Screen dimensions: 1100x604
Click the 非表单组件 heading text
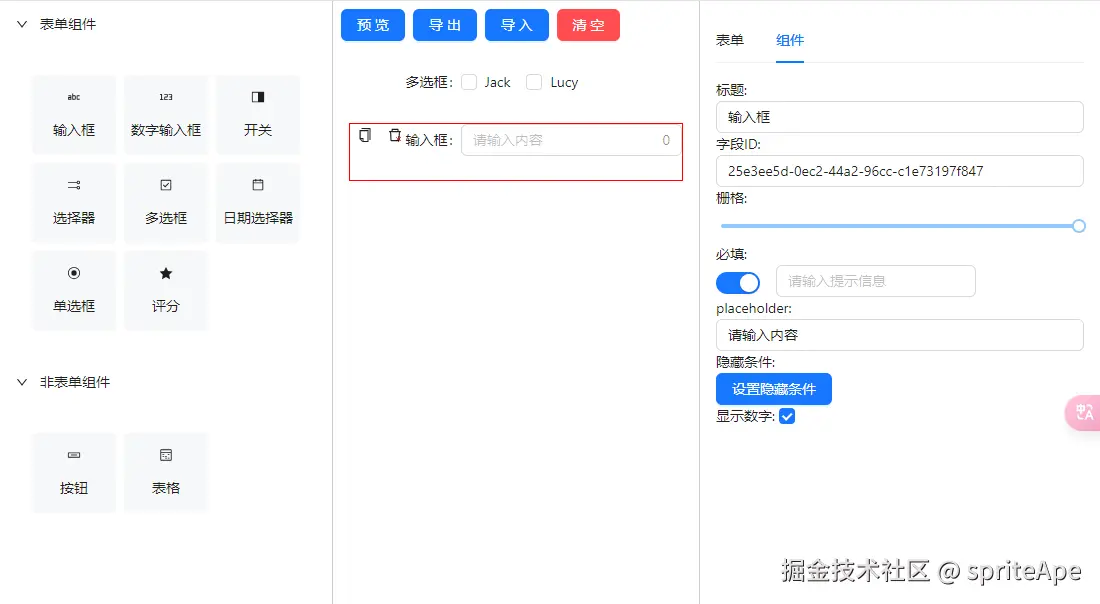75,382
